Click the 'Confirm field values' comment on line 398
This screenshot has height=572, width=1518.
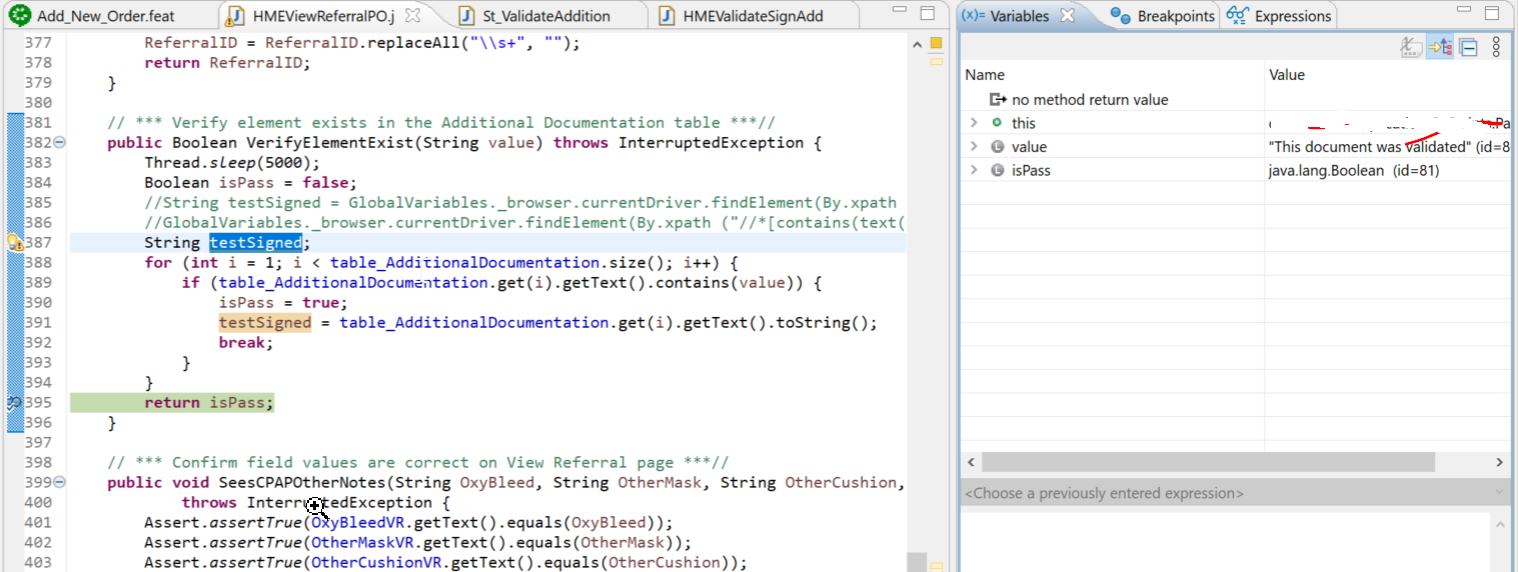click(x=418, y=463)
